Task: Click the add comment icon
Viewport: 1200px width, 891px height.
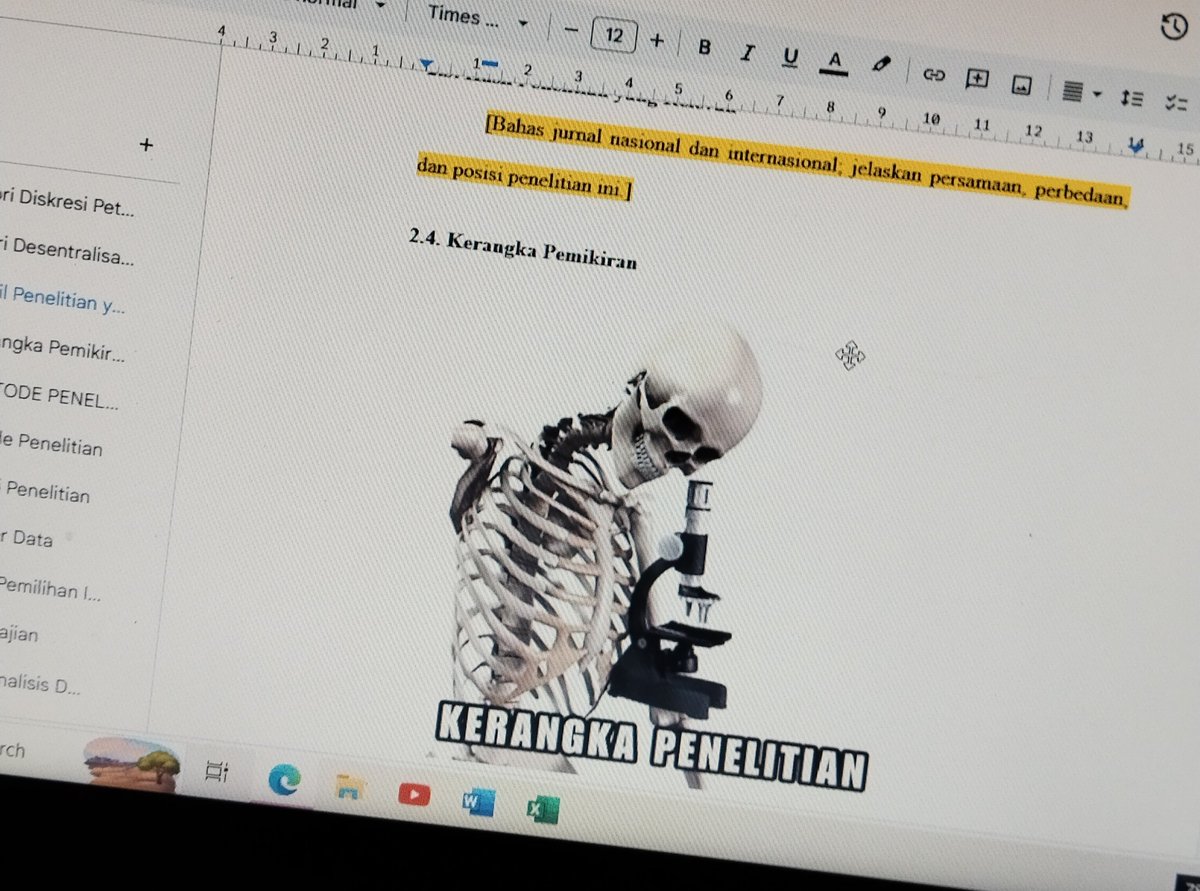Action: (977, 79)
